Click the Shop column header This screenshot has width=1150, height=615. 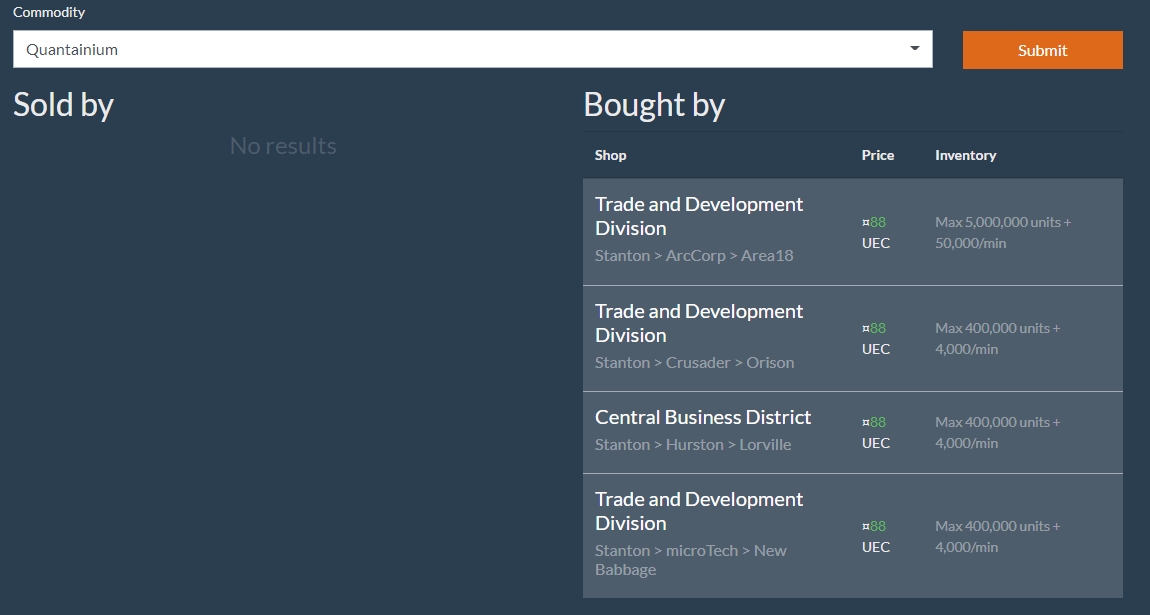(611, 155)
